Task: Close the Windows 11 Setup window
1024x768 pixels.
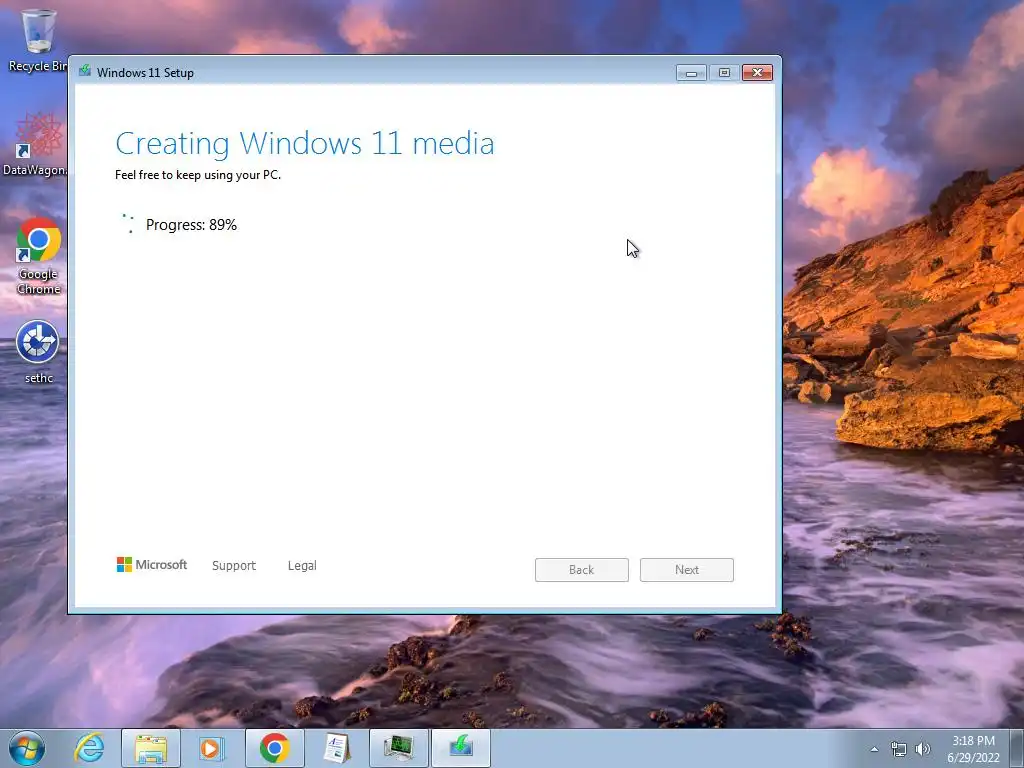Action: coord(758,72)
